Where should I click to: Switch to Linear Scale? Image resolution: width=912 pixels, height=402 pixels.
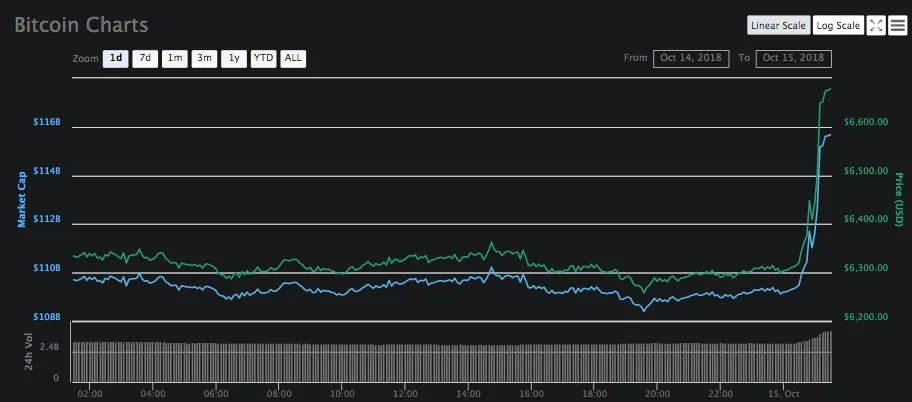778,25
